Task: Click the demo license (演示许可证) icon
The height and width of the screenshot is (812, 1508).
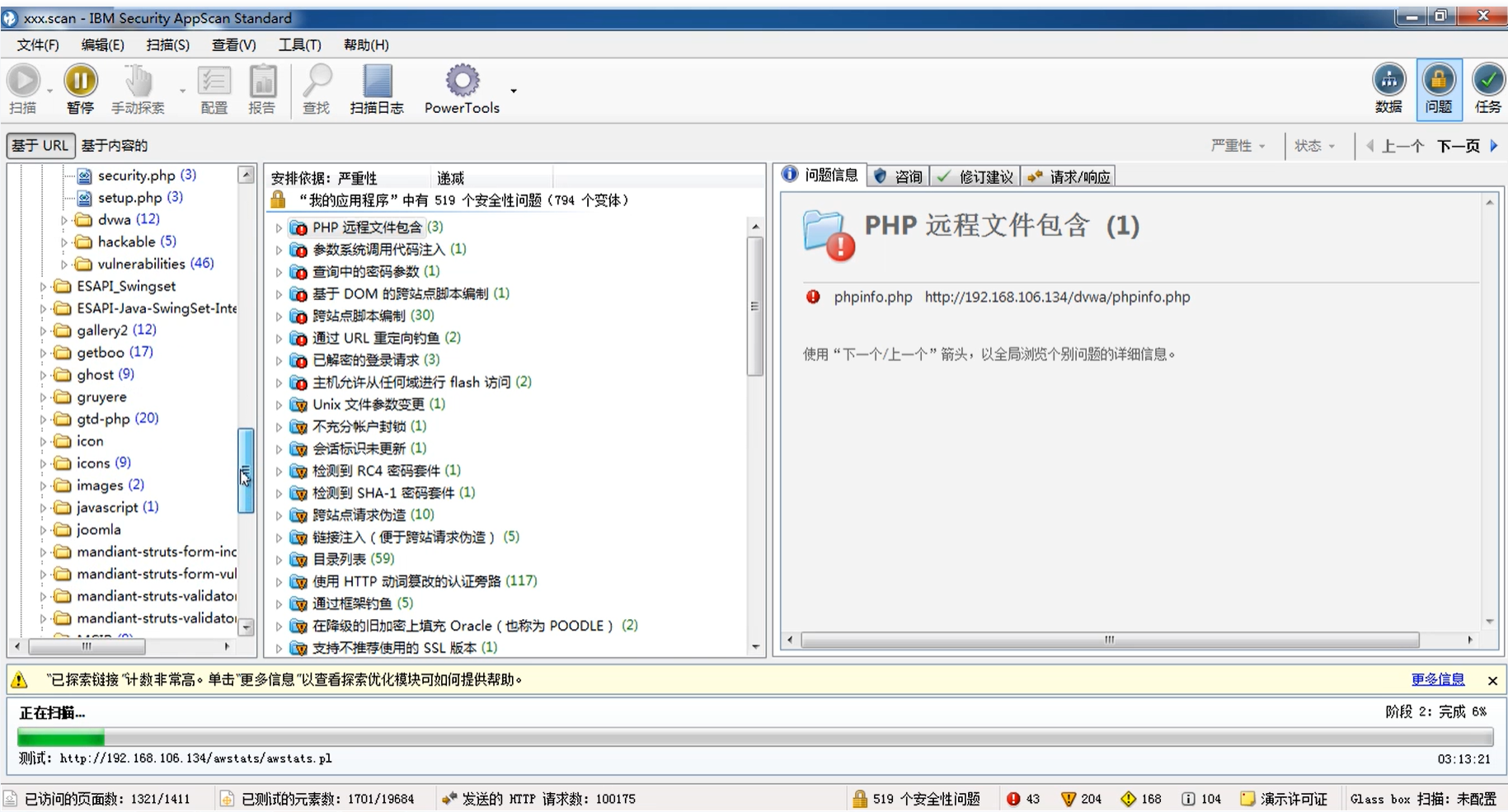Action: pyautogui.click(x=1247, y=799)
